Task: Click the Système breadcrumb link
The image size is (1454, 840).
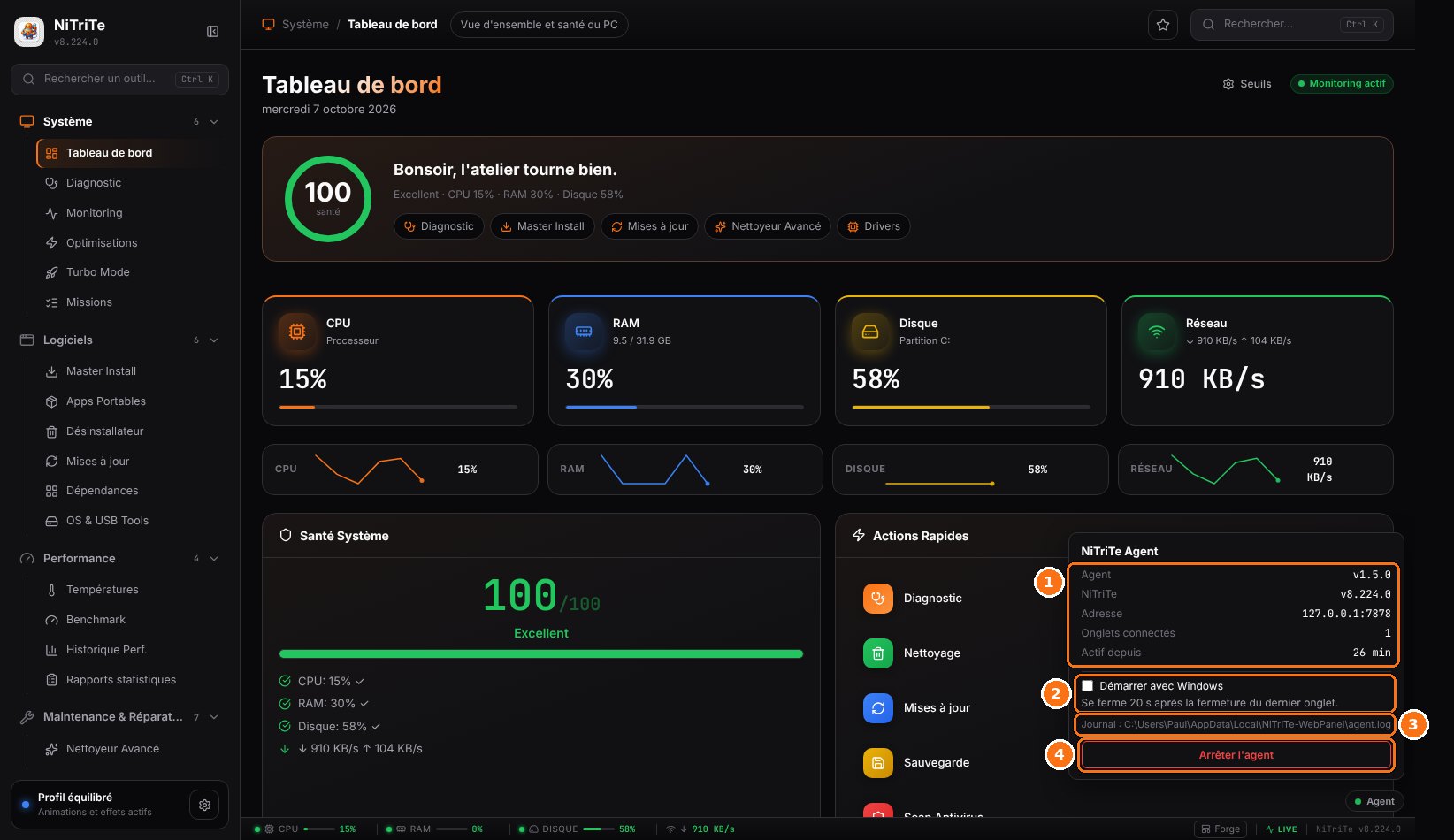Action: click(x=305, y=25)
